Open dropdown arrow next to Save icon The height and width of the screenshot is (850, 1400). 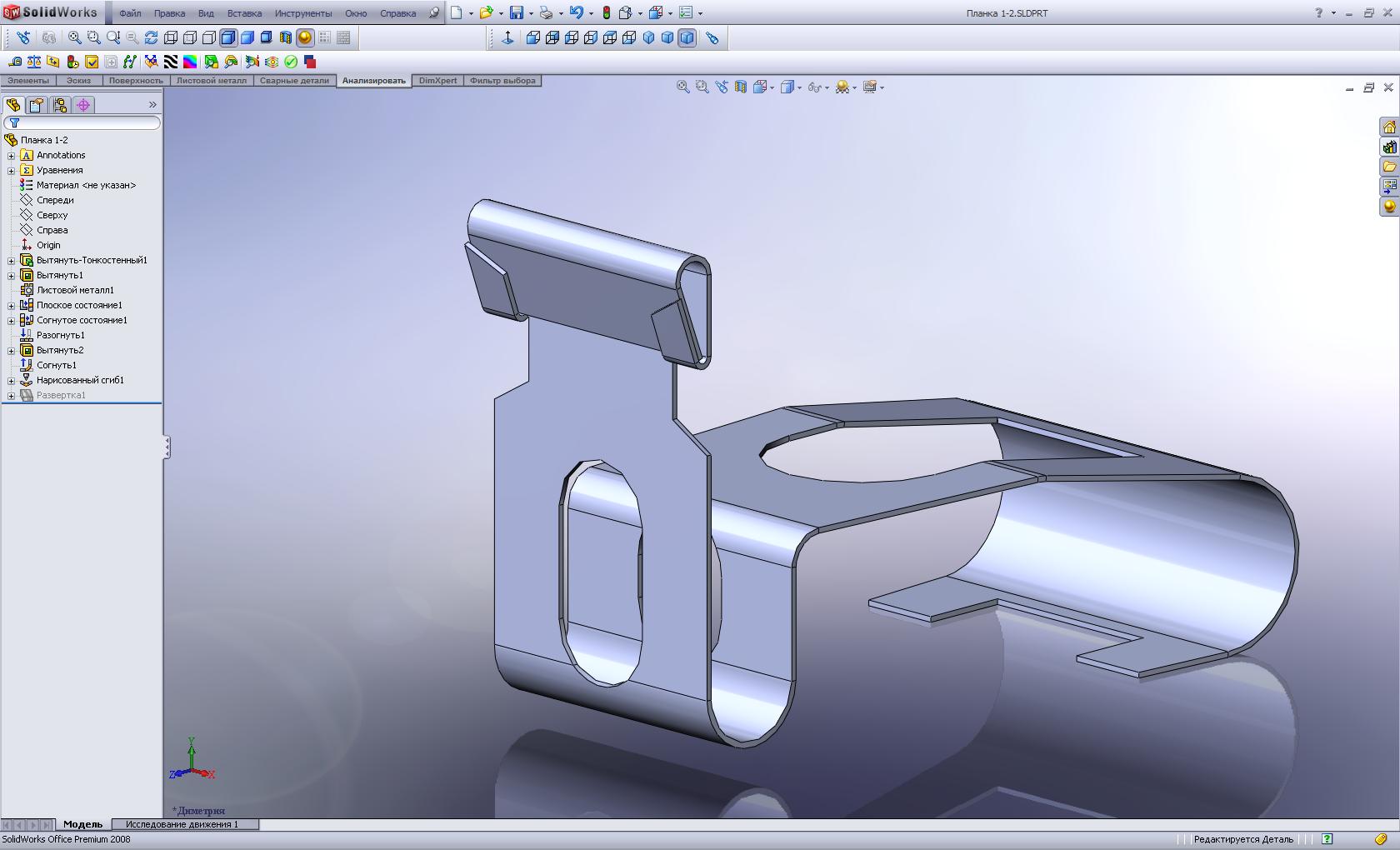pos(531,13)
